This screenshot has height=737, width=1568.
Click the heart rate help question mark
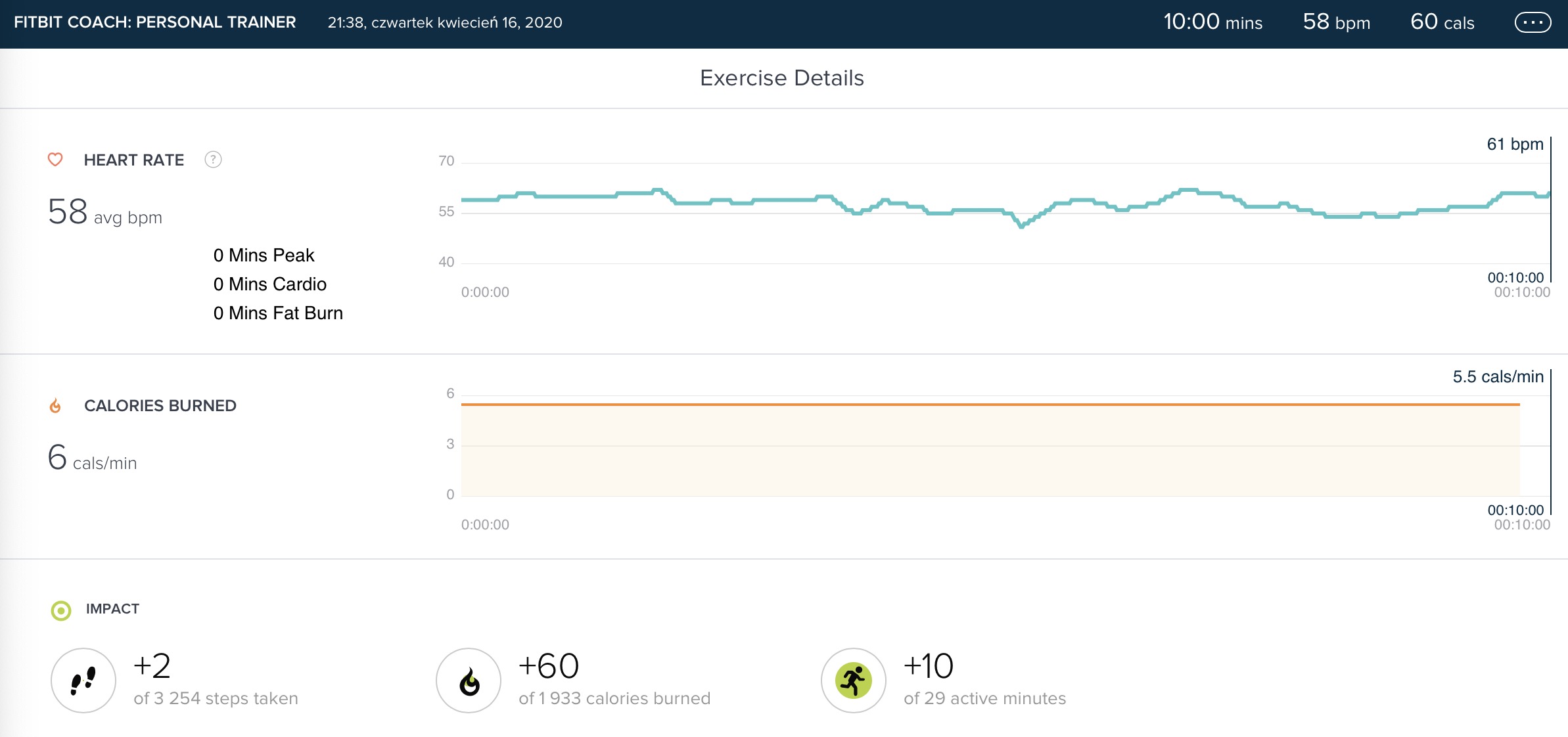(213, 160)
